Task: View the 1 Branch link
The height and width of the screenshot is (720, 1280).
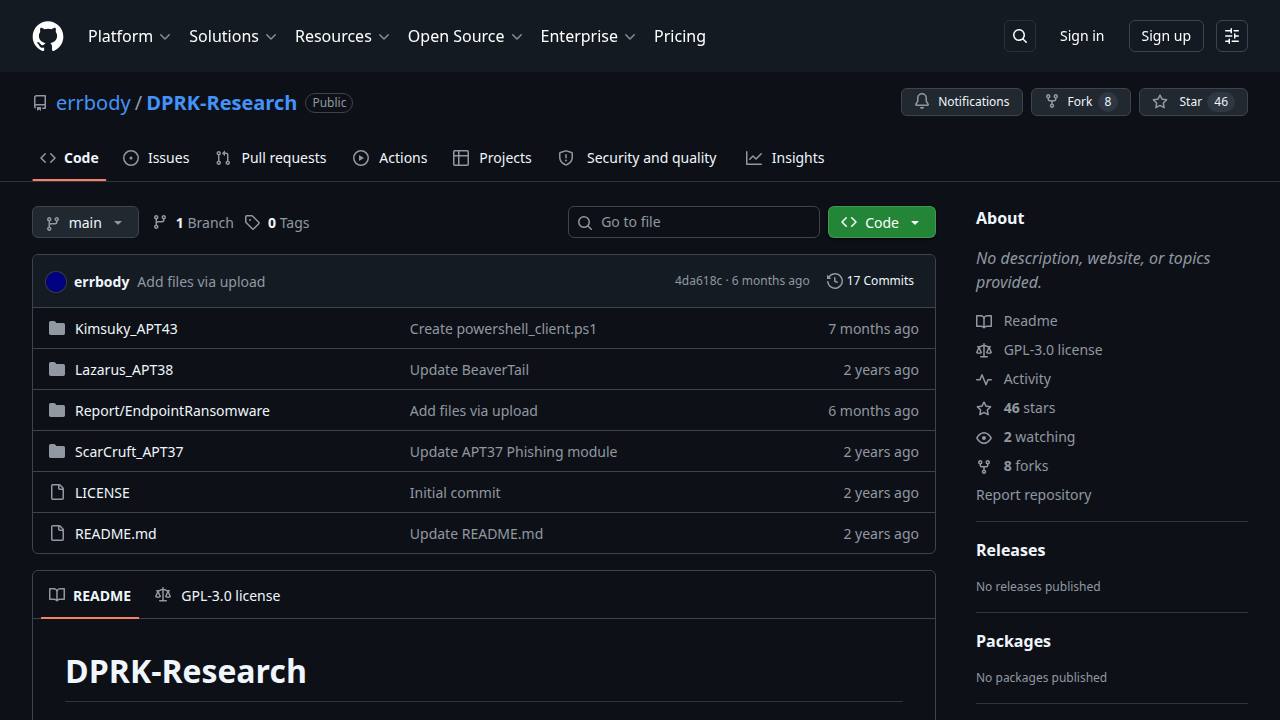Action: (193, 222)
